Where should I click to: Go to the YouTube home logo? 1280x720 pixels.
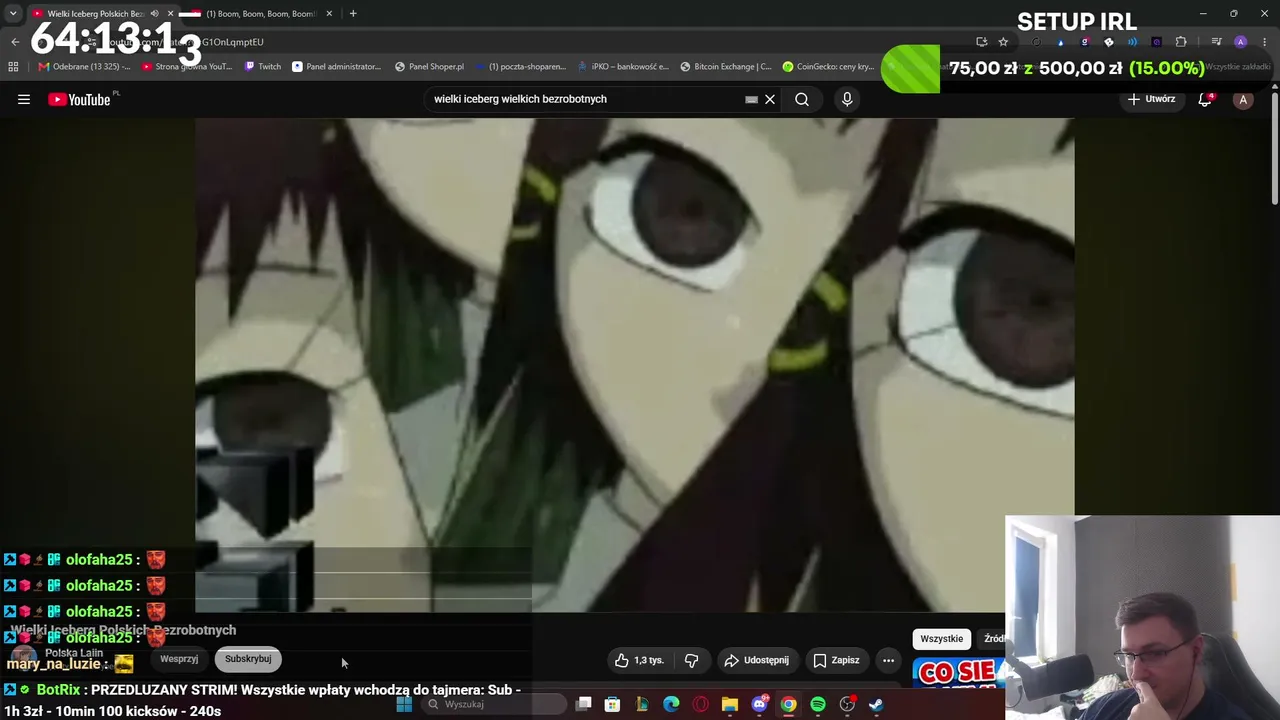[x=79, y=99]
